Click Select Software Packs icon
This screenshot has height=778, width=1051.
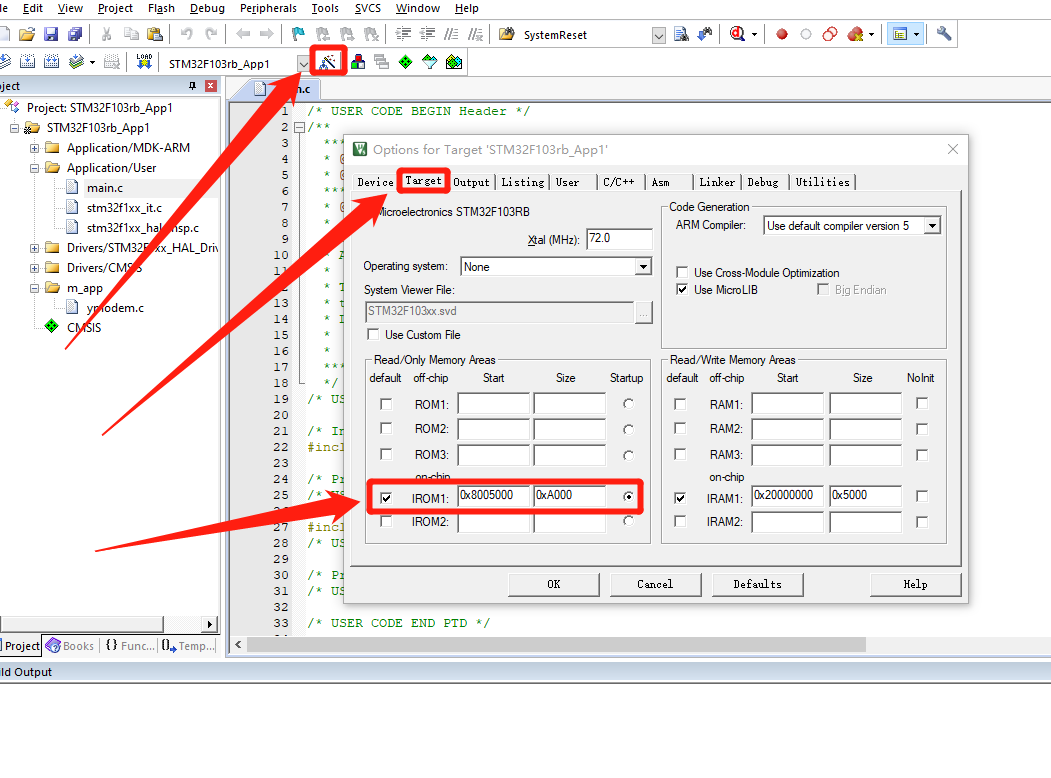point(430,62)
